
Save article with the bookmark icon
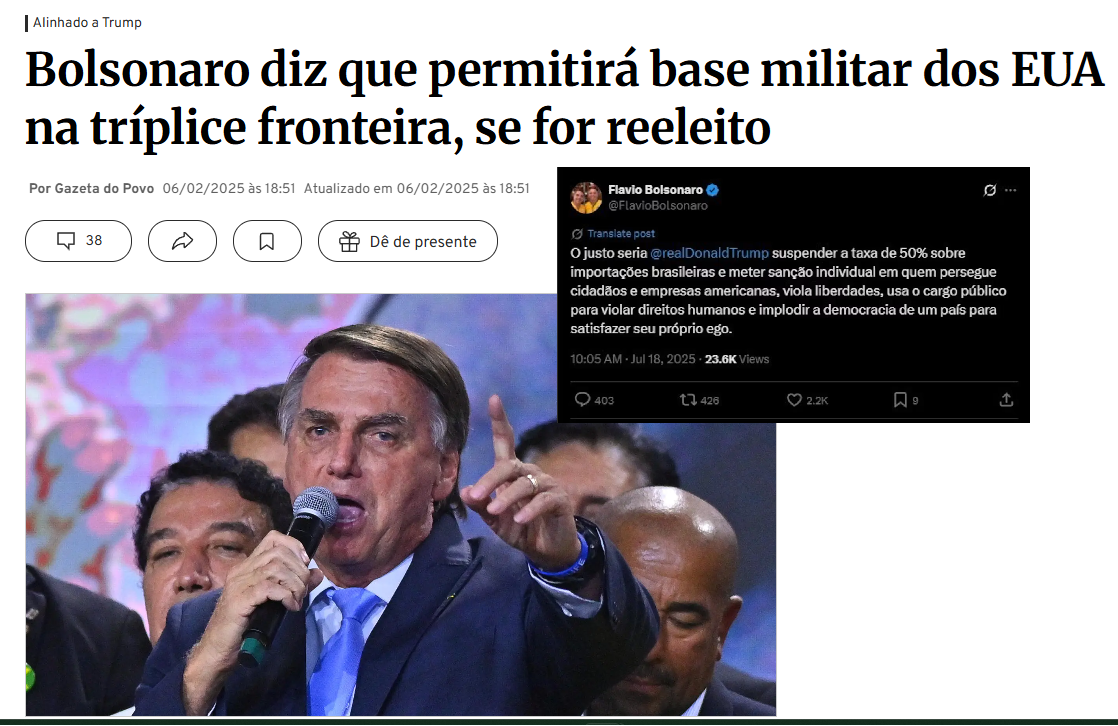tap(267, 241)
